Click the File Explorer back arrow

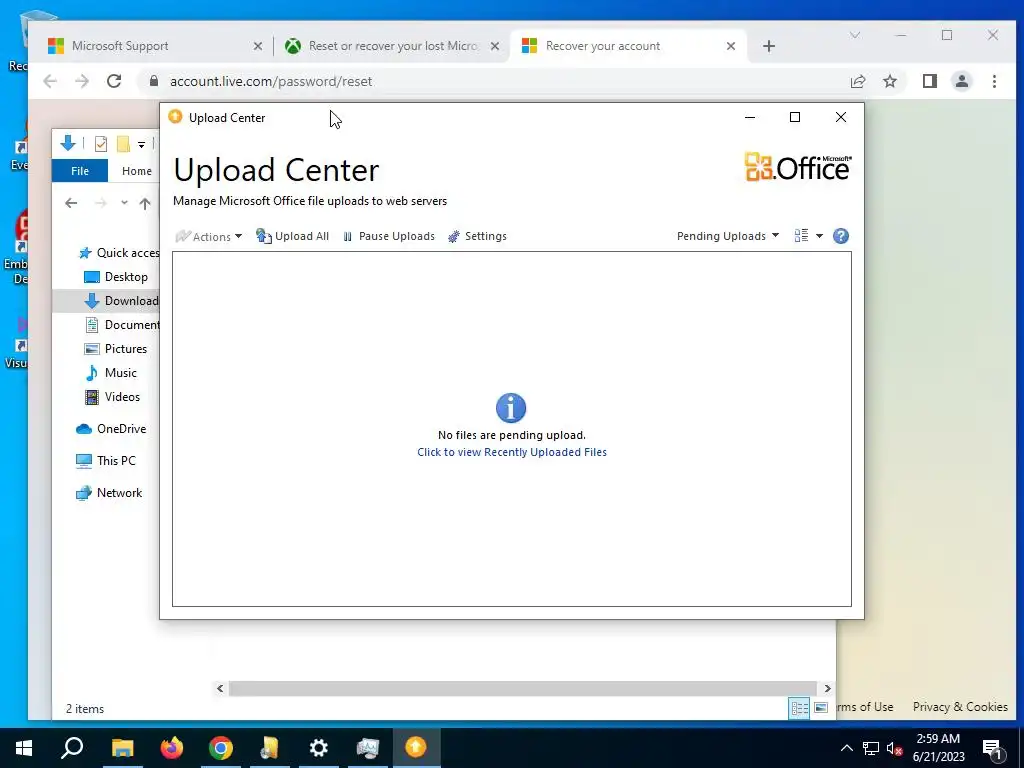pos(71,203)
